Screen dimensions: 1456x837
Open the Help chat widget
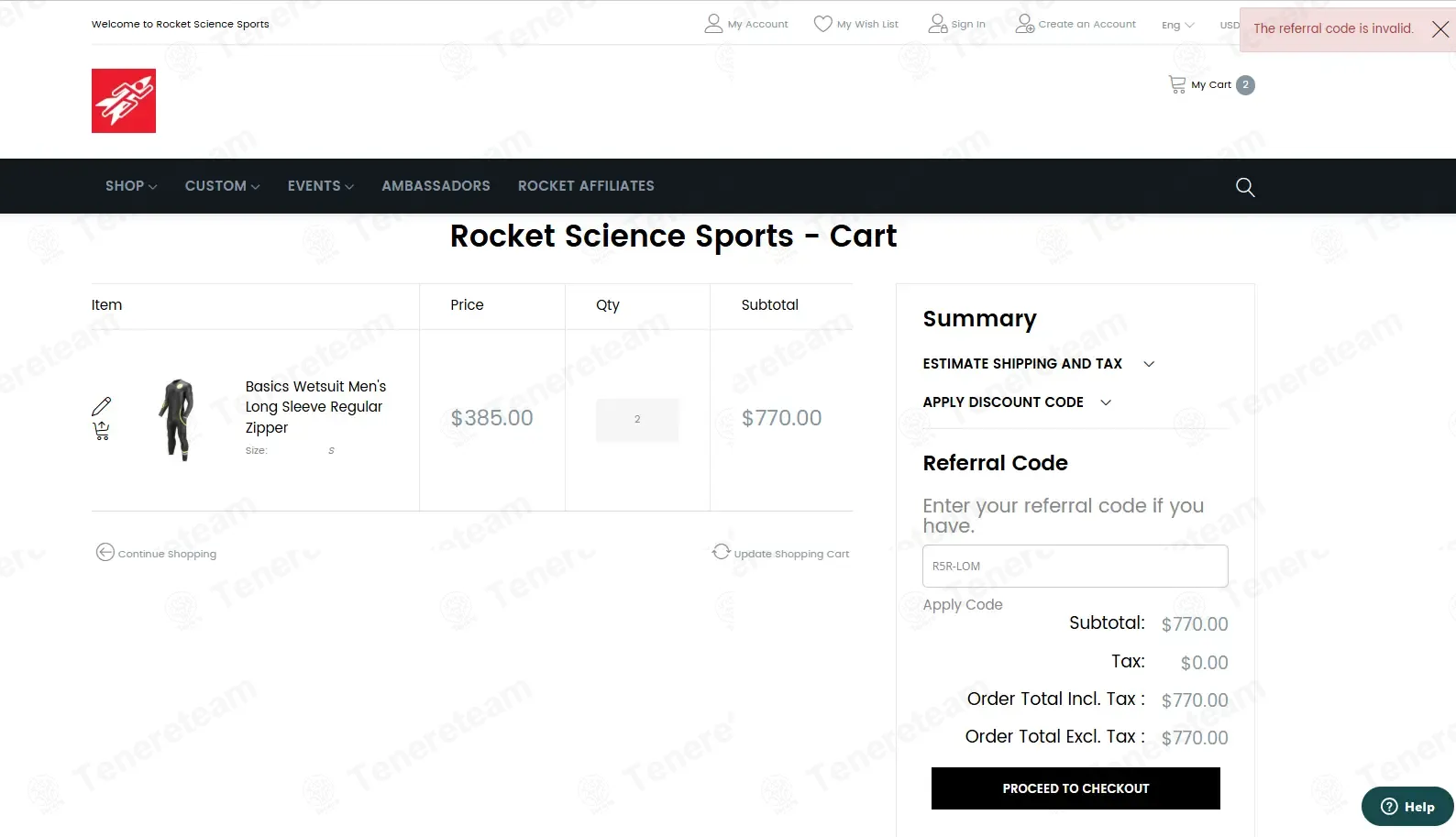(x=1407, y=807)
